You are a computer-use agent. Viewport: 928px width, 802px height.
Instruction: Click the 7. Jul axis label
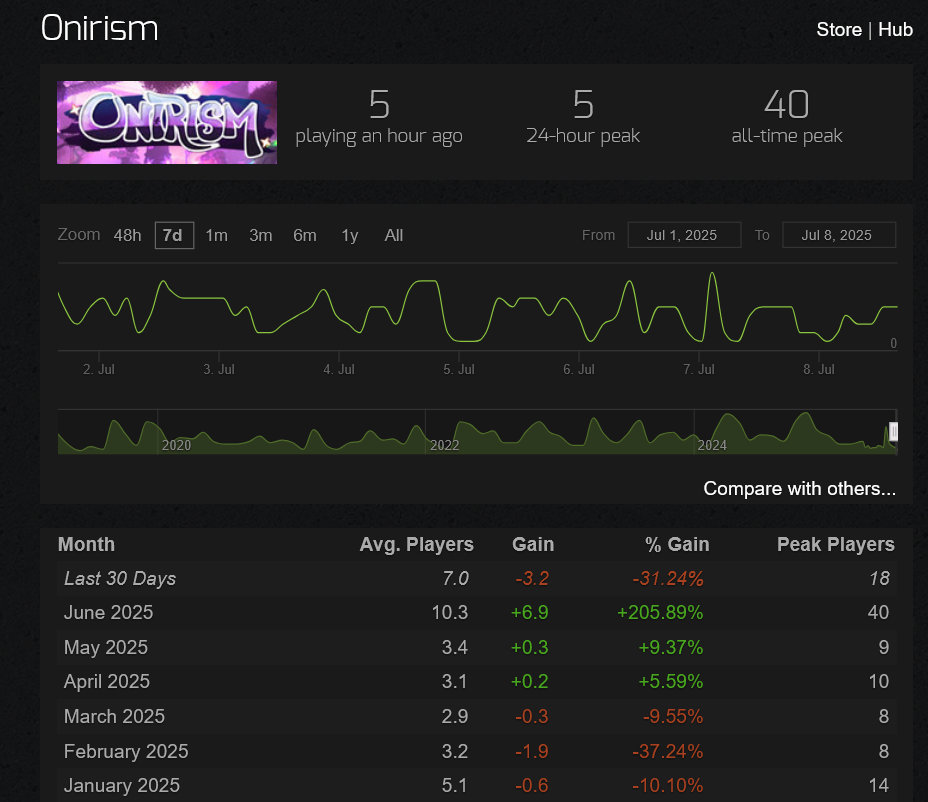tap(698, 369)
